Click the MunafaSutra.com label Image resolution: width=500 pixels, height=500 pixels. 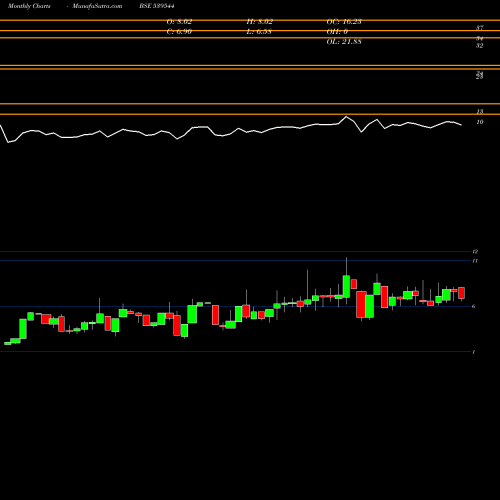(x=97, y=6)
